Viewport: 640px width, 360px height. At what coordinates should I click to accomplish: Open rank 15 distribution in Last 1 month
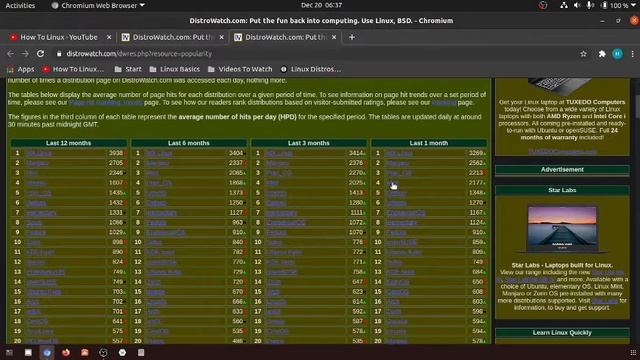pos(397,292)
